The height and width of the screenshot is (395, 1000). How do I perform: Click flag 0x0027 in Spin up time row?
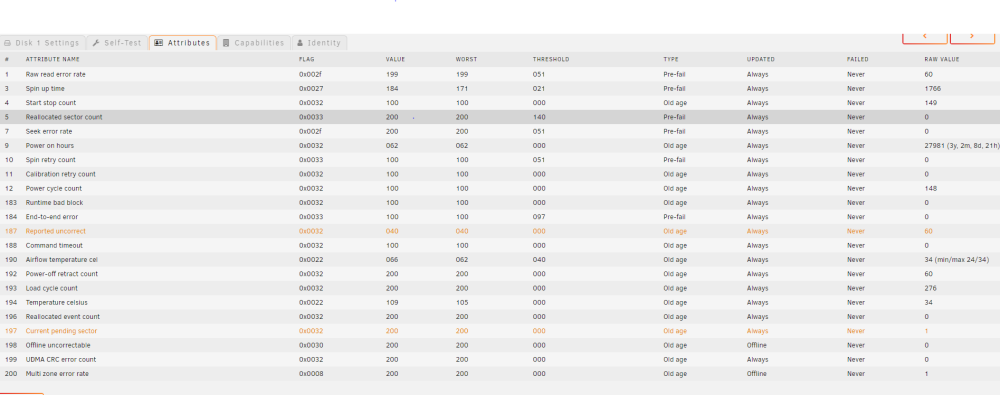[311, 89]
